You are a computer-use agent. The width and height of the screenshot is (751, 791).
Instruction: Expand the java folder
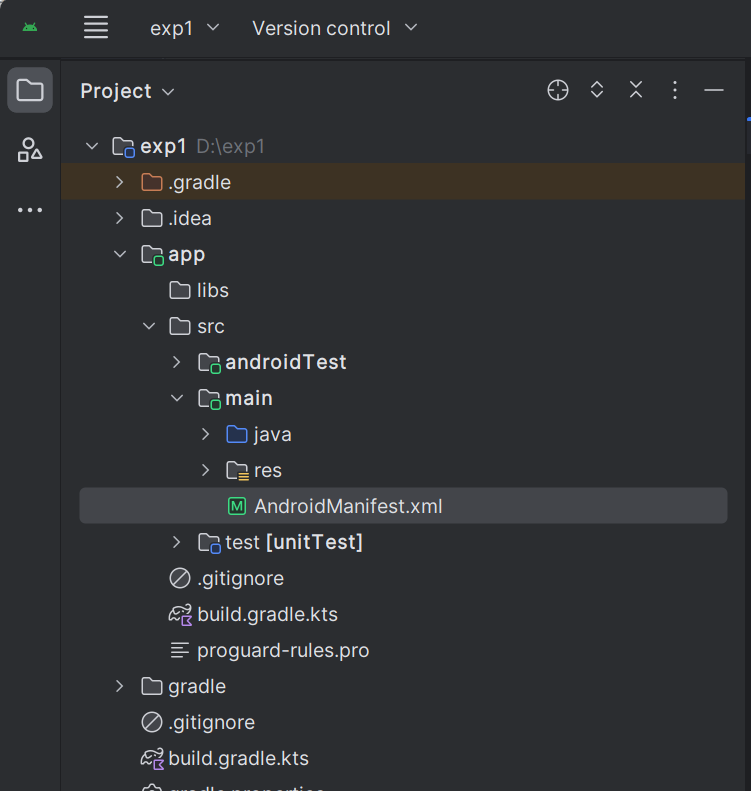coord(206,434)
